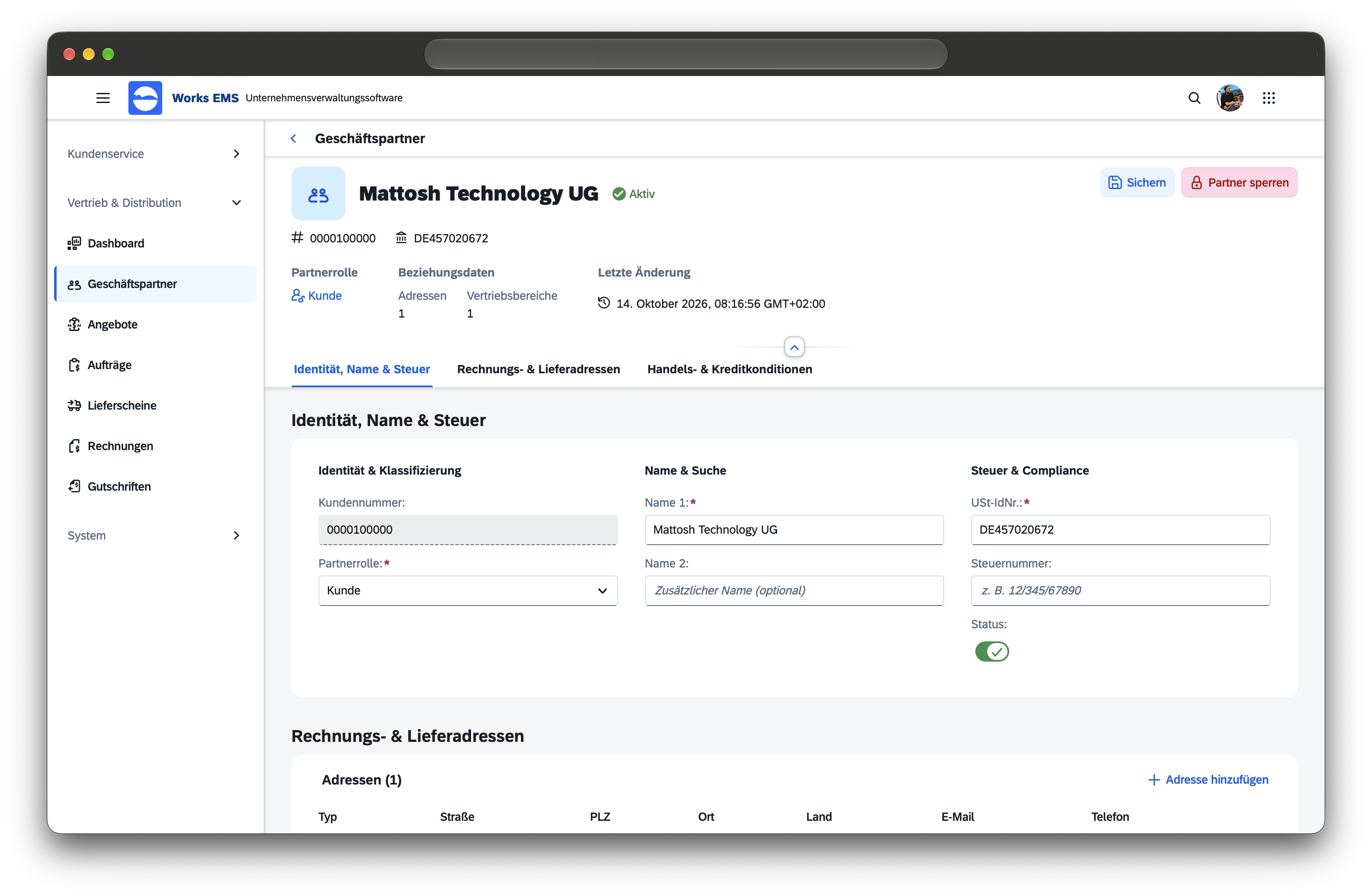Click Adresse hinzufügen link
This screenshot has width=1372, height=896.
(x=1208, y=779)
